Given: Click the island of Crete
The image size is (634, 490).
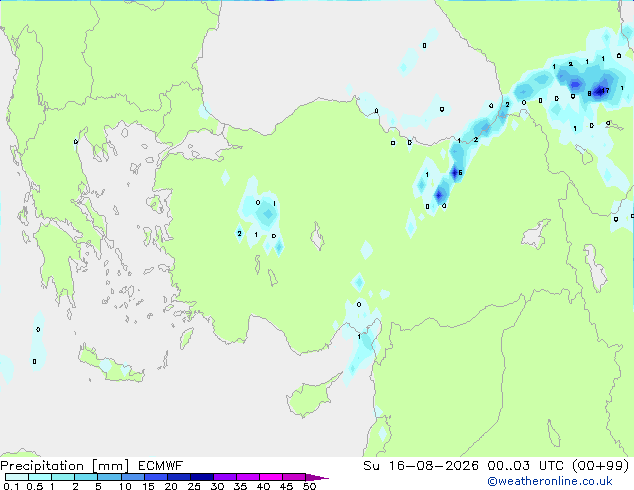Looking at the screenshot, I should (x=110, y=366).
